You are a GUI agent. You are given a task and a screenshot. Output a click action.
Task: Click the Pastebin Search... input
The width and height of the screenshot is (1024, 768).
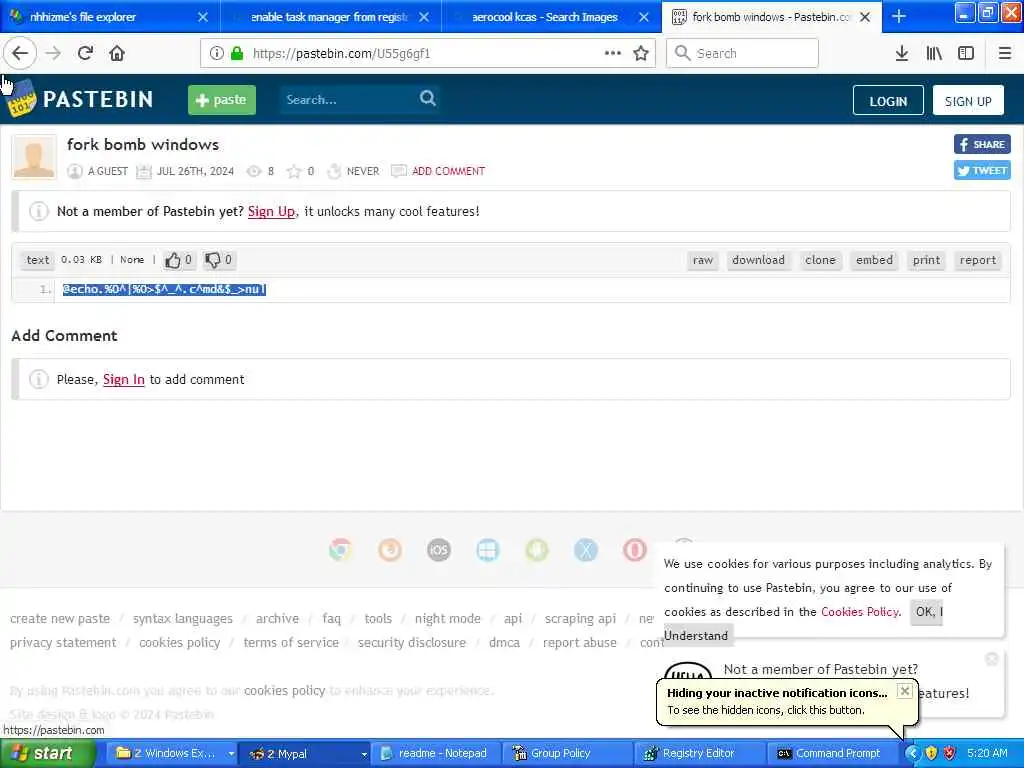pos(349,100)
